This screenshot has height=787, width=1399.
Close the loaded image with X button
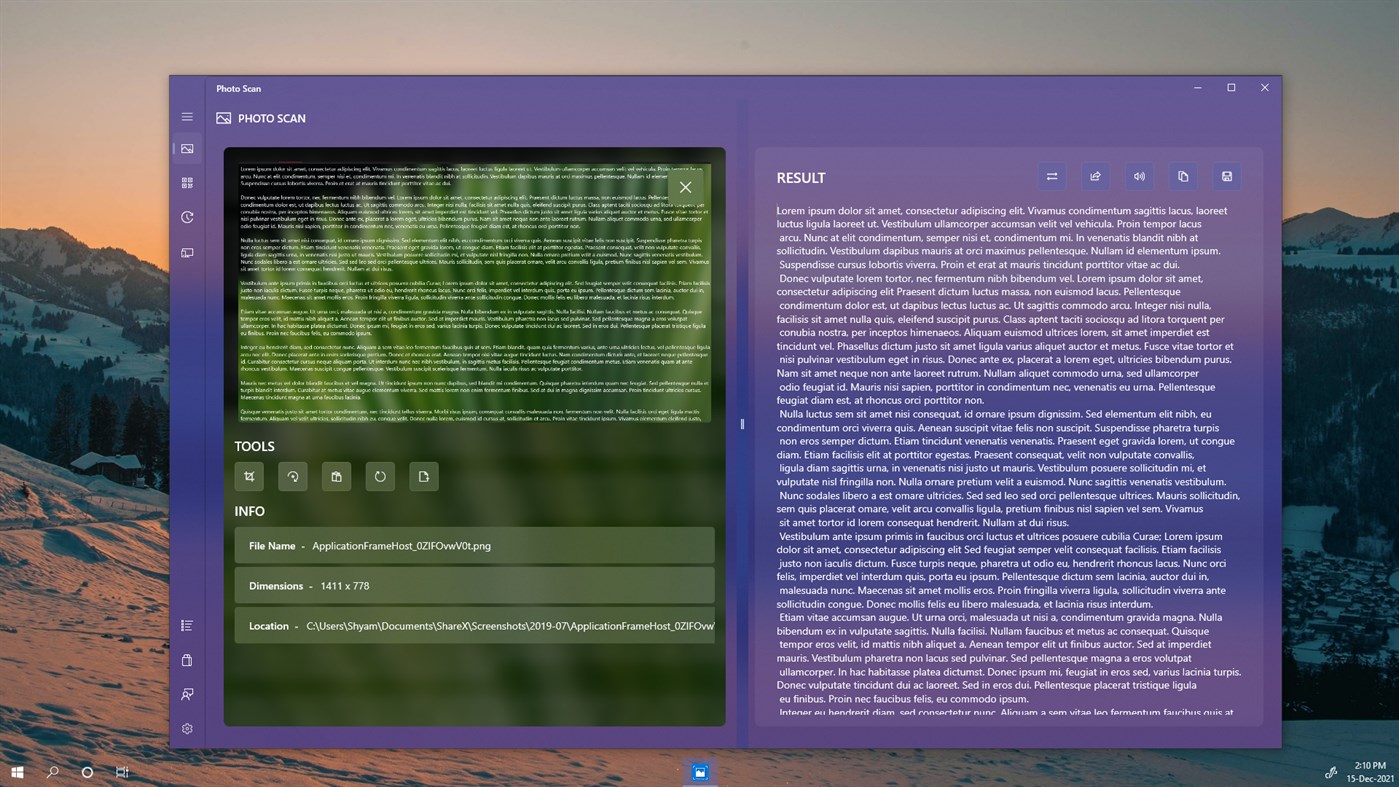(x=685, y=187)
